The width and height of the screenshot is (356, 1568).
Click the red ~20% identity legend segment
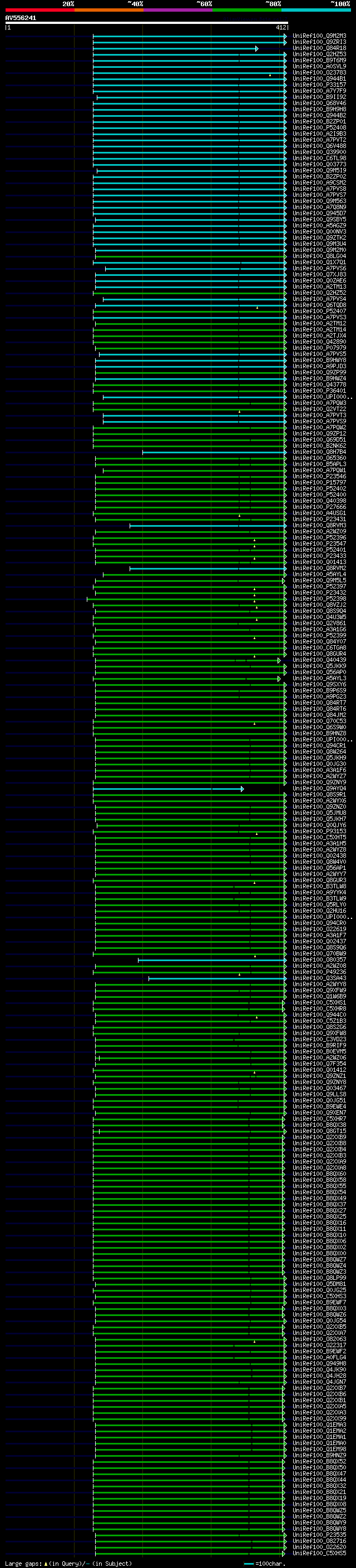(39, 10)
